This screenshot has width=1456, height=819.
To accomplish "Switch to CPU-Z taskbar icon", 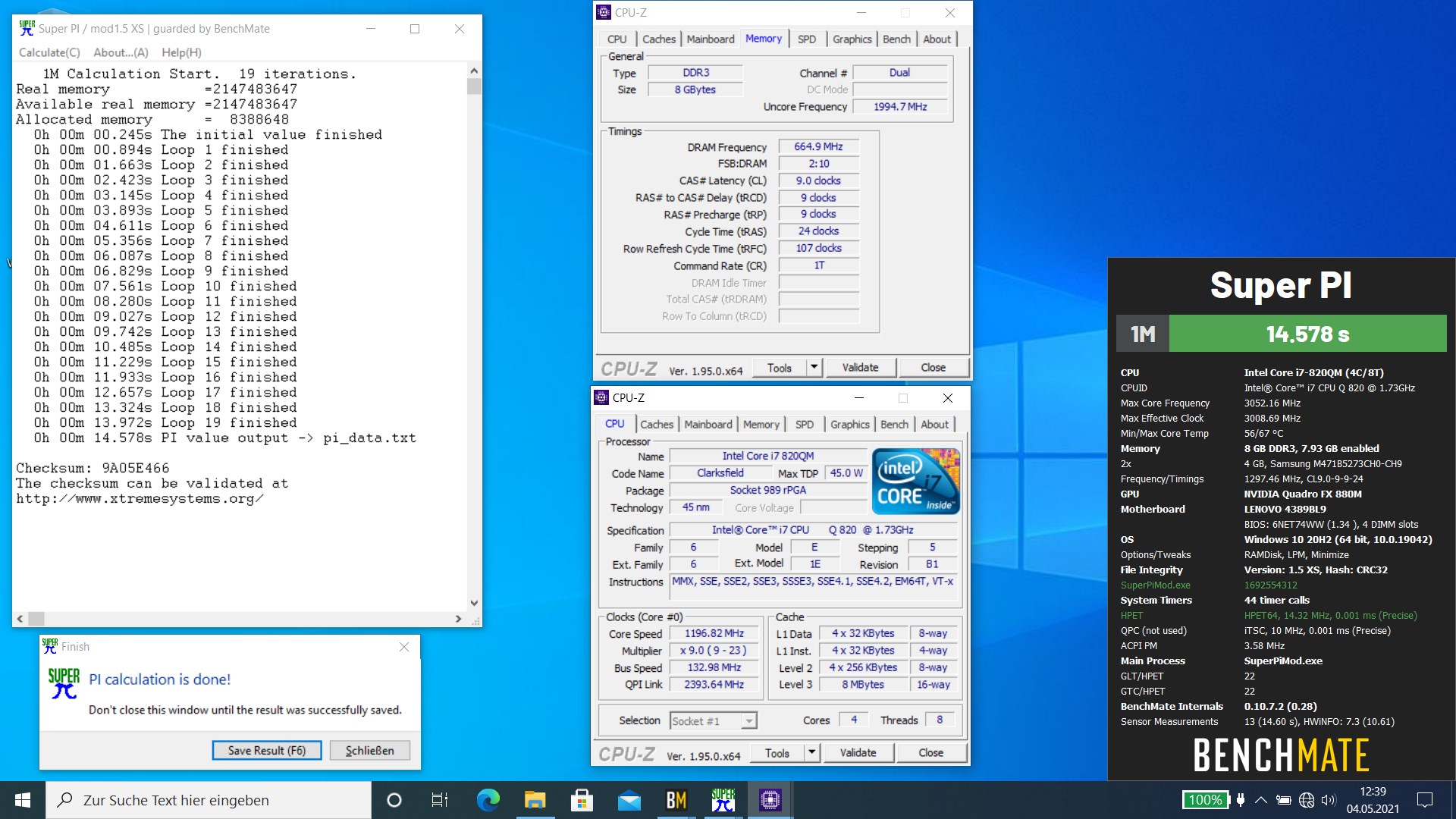I will point(770,800).
